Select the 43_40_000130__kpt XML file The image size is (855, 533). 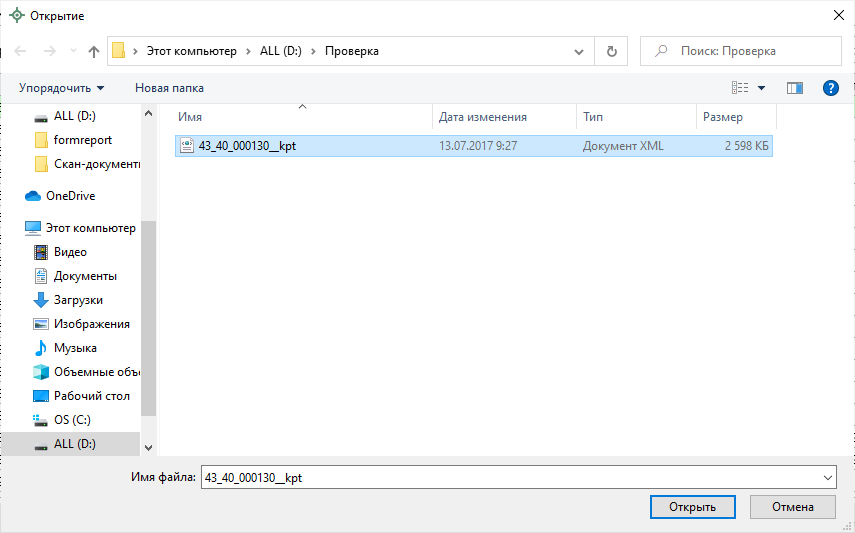247,146
